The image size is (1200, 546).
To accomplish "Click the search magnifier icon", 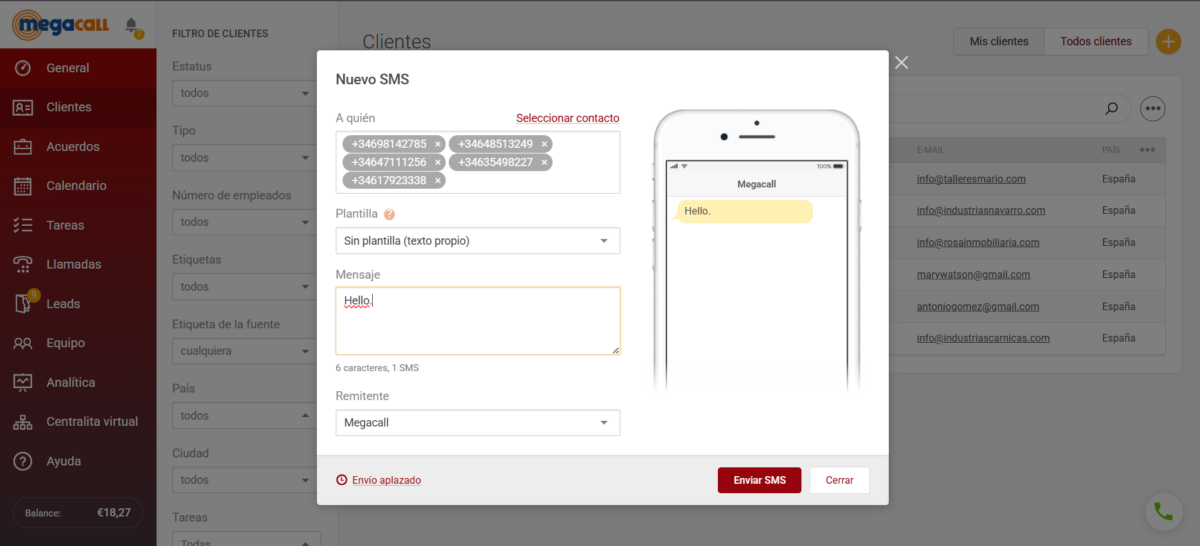I will 1111,108.
